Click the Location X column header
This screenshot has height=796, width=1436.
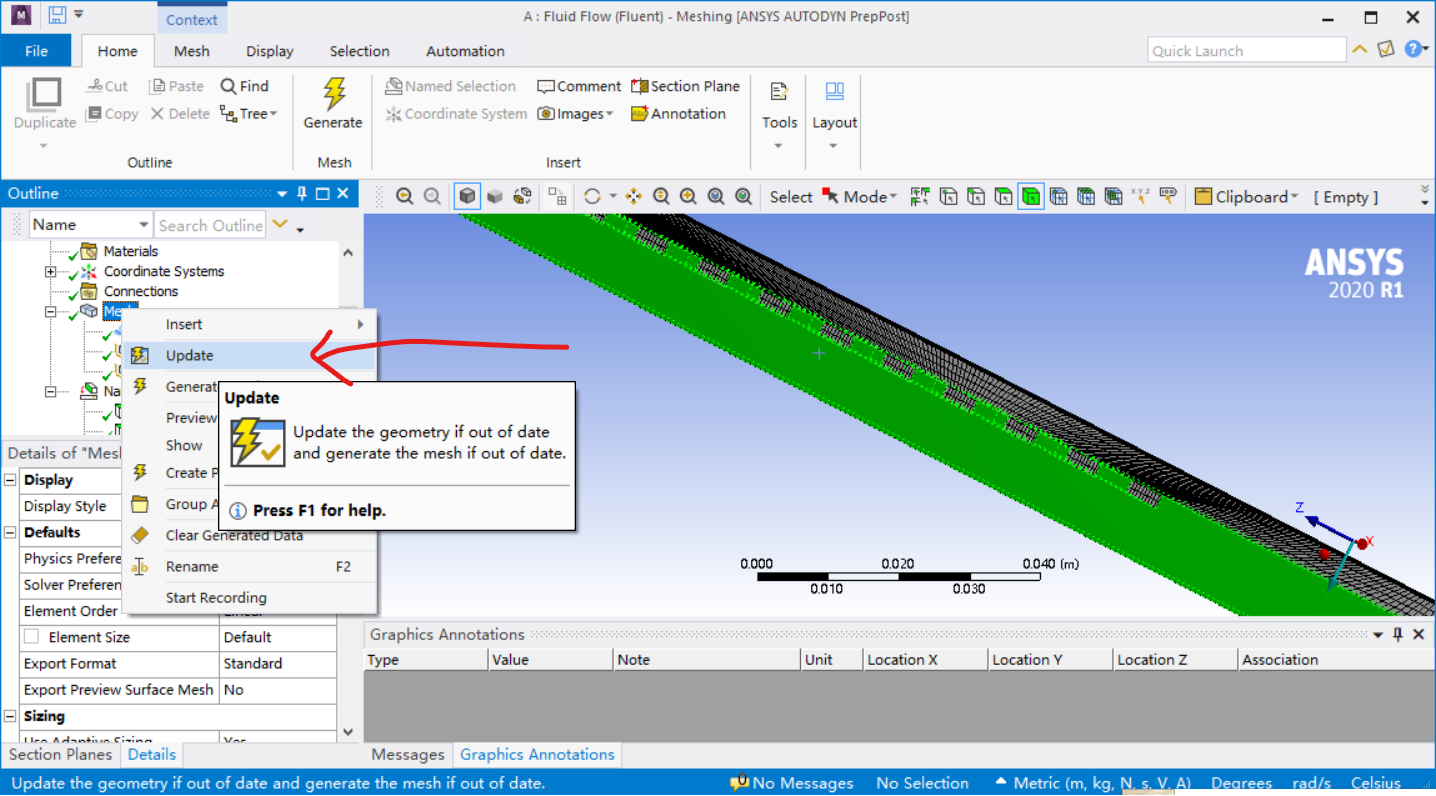(925, 660)
